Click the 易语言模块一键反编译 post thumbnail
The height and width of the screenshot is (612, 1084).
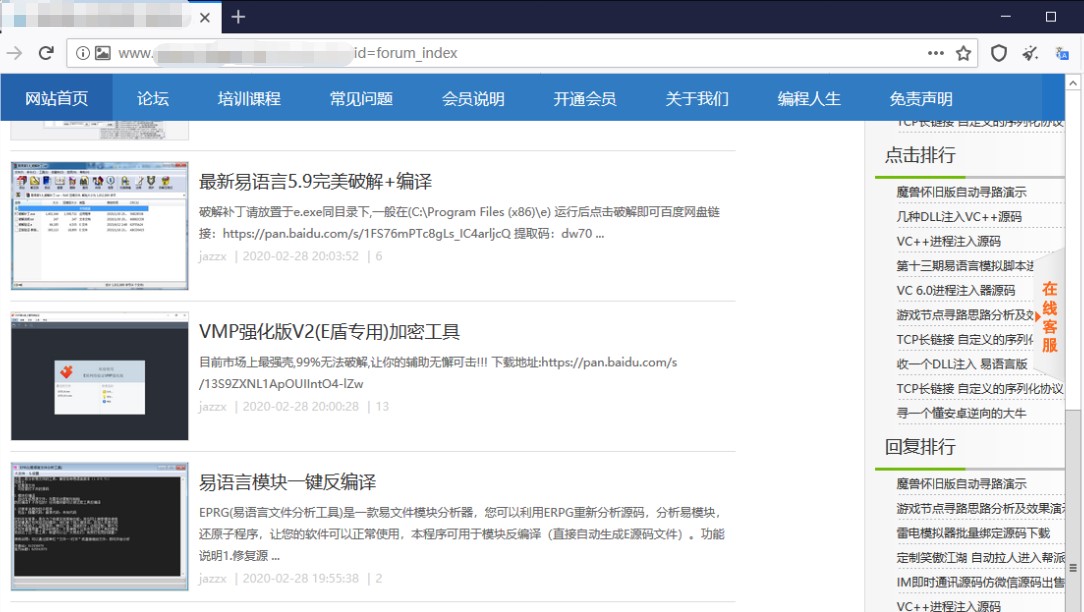click(x=99, y=526)
